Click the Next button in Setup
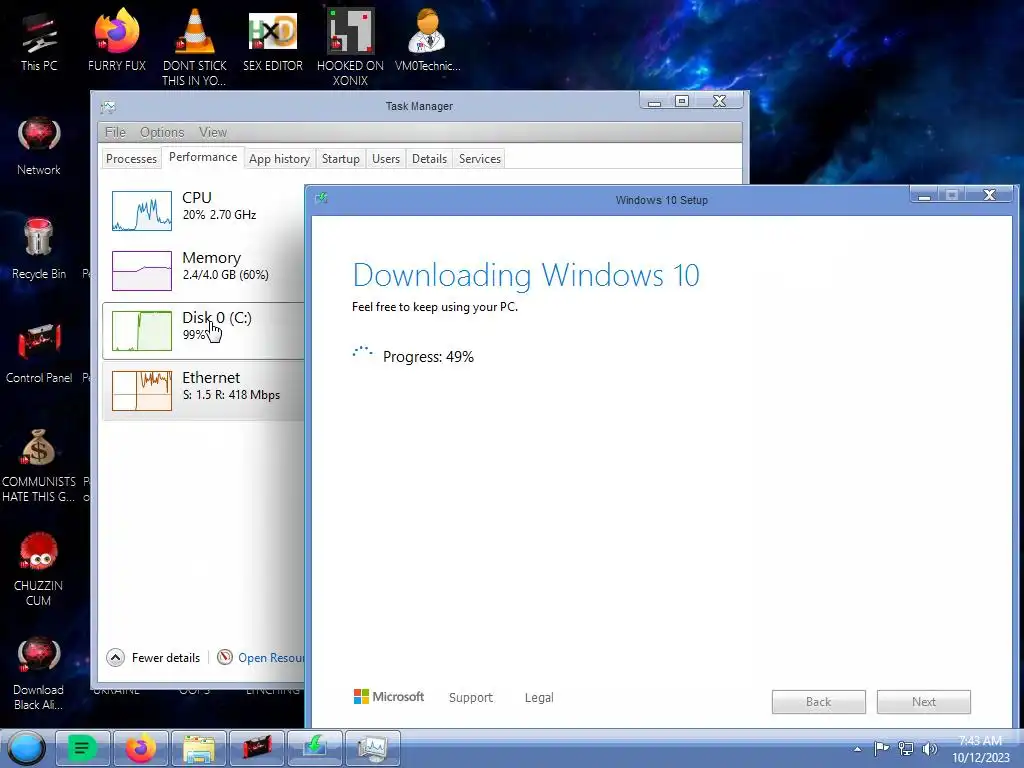Viewport: 1024px width, 768px height. tap(923, 701)
